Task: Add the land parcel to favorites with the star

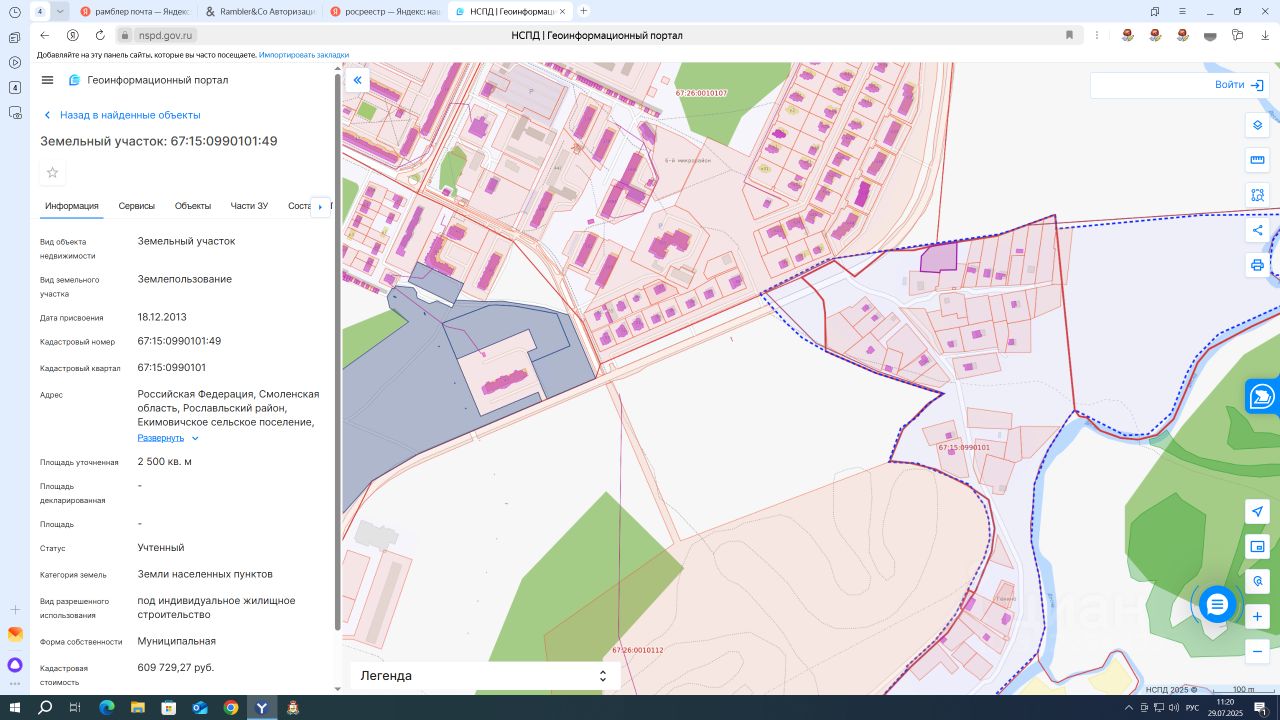Action: click(x=53, y=172)
